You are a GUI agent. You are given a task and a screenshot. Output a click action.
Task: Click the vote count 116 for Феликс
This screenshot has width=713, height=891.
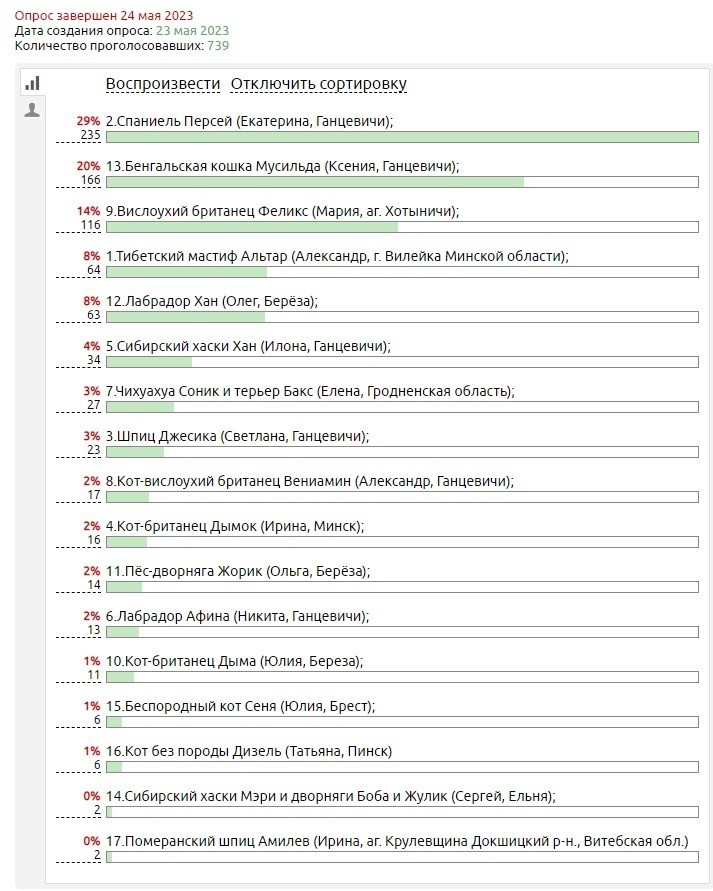point(90,225)
